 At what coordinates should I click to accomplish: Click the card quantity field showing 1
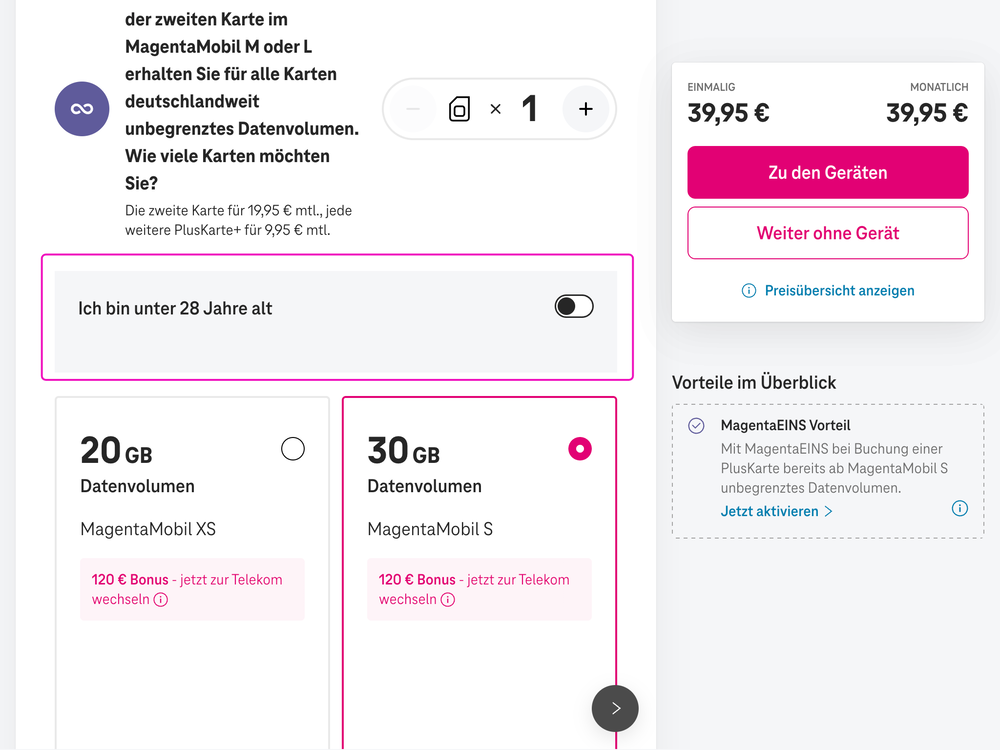click(530, 109)
